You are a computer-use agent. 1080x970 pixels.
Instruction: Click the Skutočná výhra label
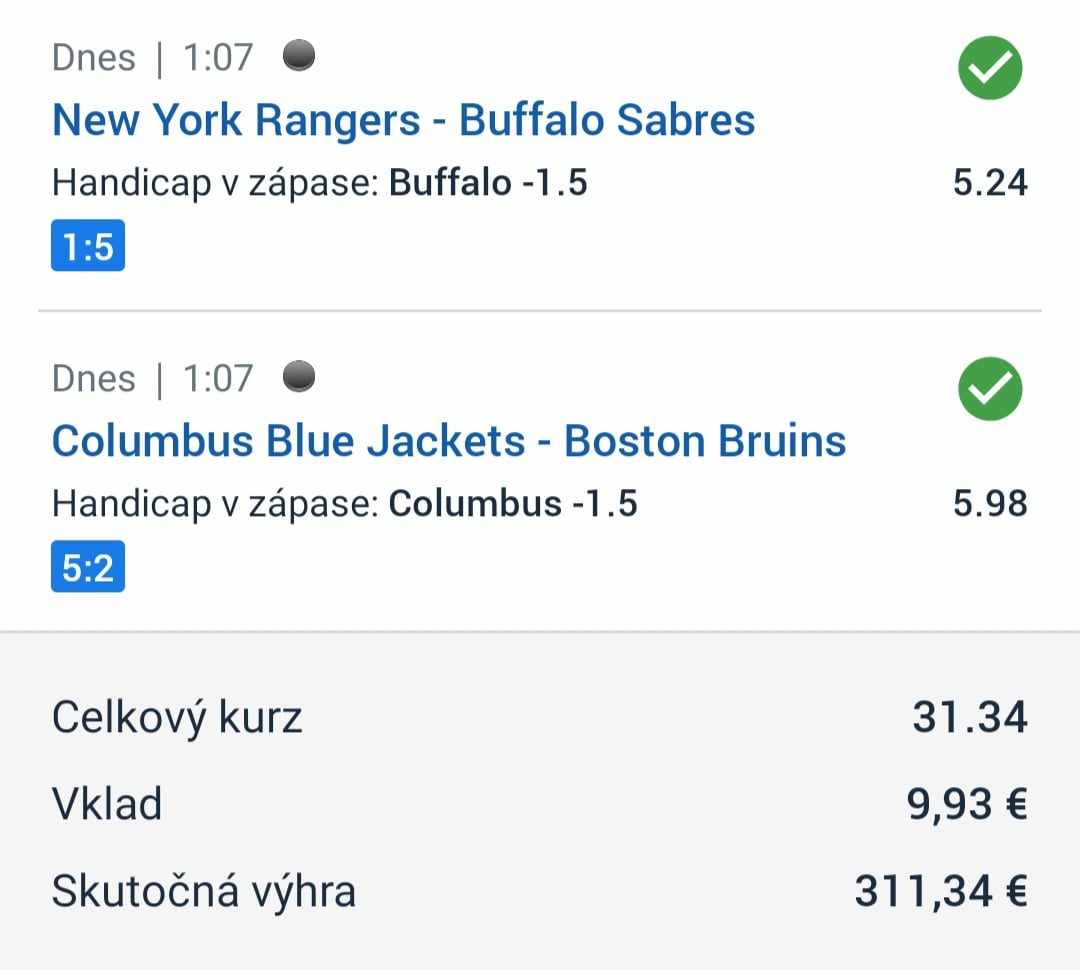tap(204, 891)
